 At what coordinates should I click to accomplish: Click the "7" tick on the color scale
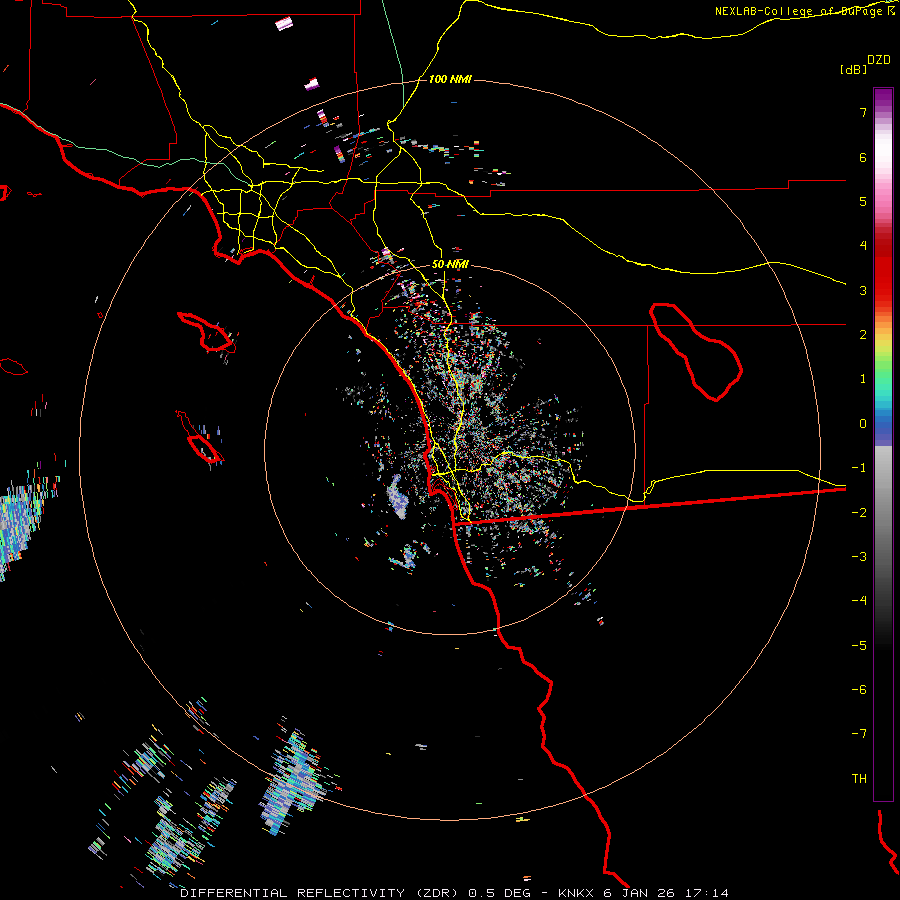863,112
